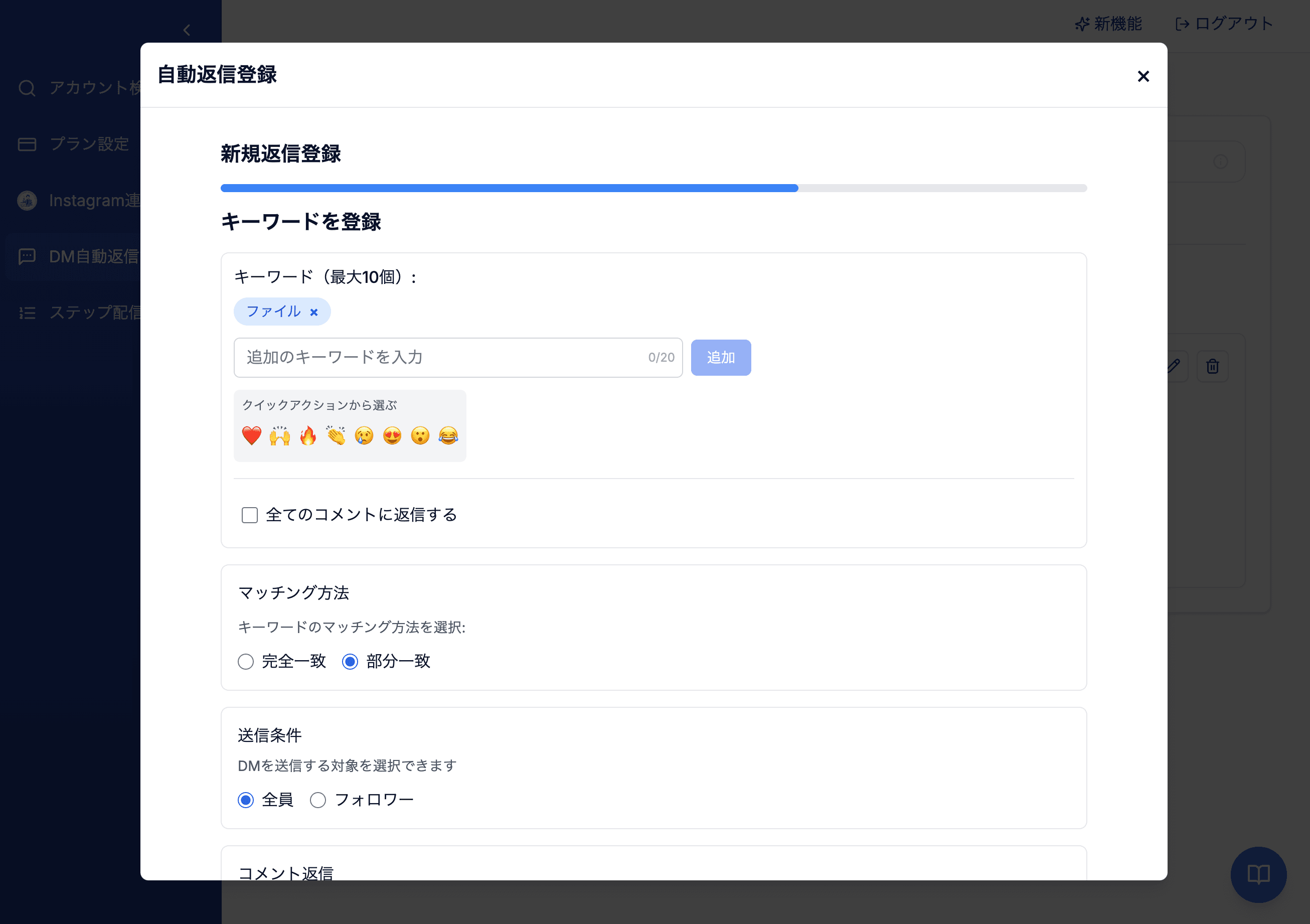Click the クイックアクションから選ぶ label

[x=319, y=405]
